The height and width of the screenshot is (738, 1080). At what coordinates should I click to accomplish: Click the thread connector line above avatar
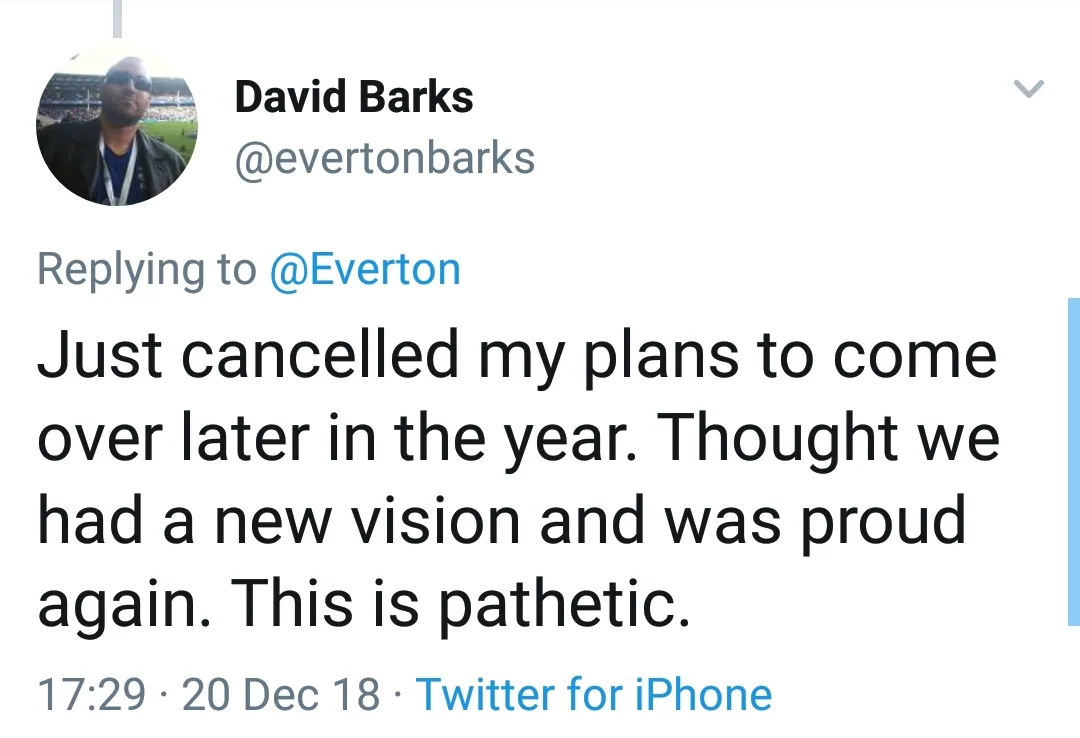117,18
